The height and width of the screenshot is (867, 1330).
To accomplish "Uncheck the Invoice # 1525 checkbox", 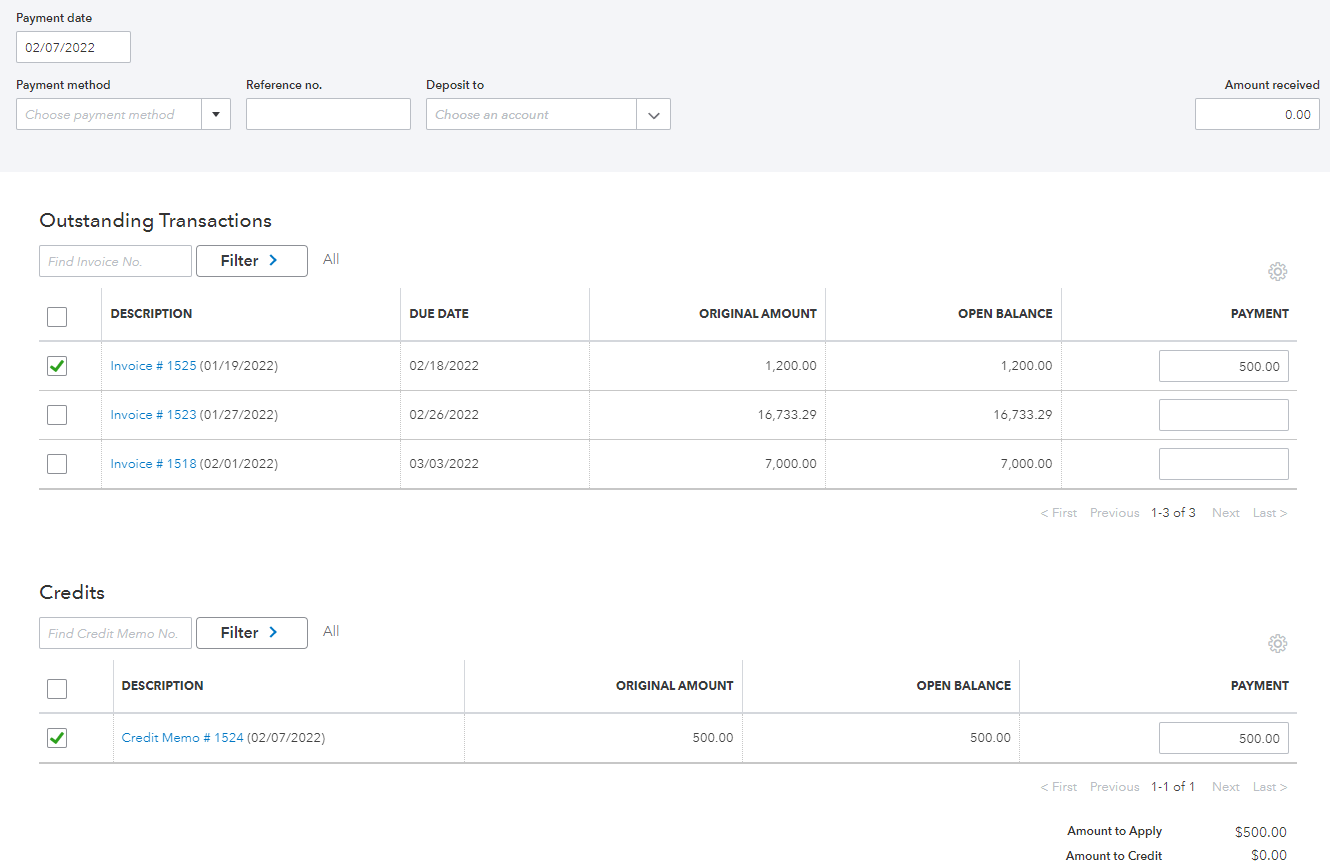I will (57, 366).
